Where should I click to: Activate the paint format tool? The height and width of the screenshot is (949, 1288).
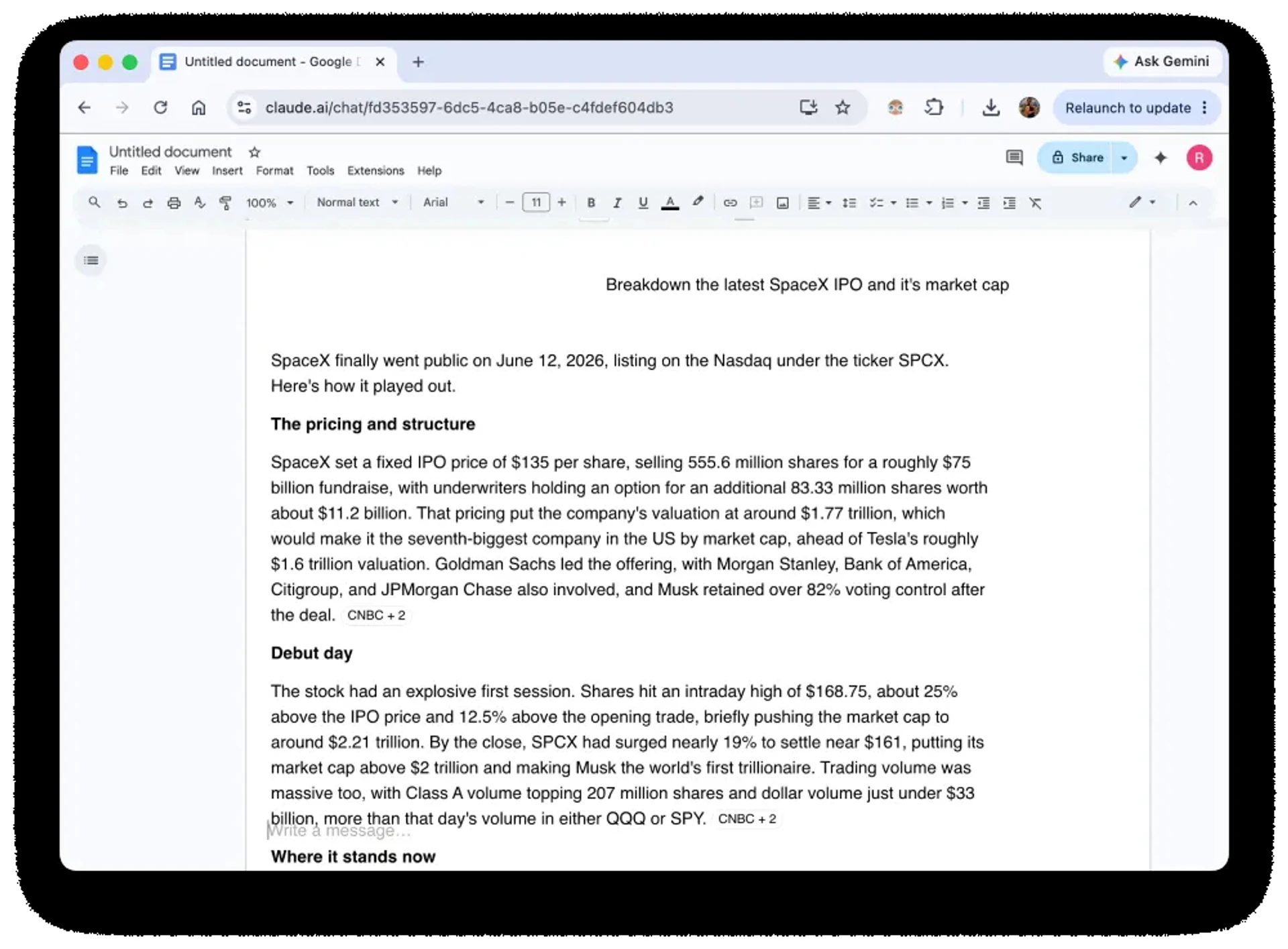pos(225,203)
